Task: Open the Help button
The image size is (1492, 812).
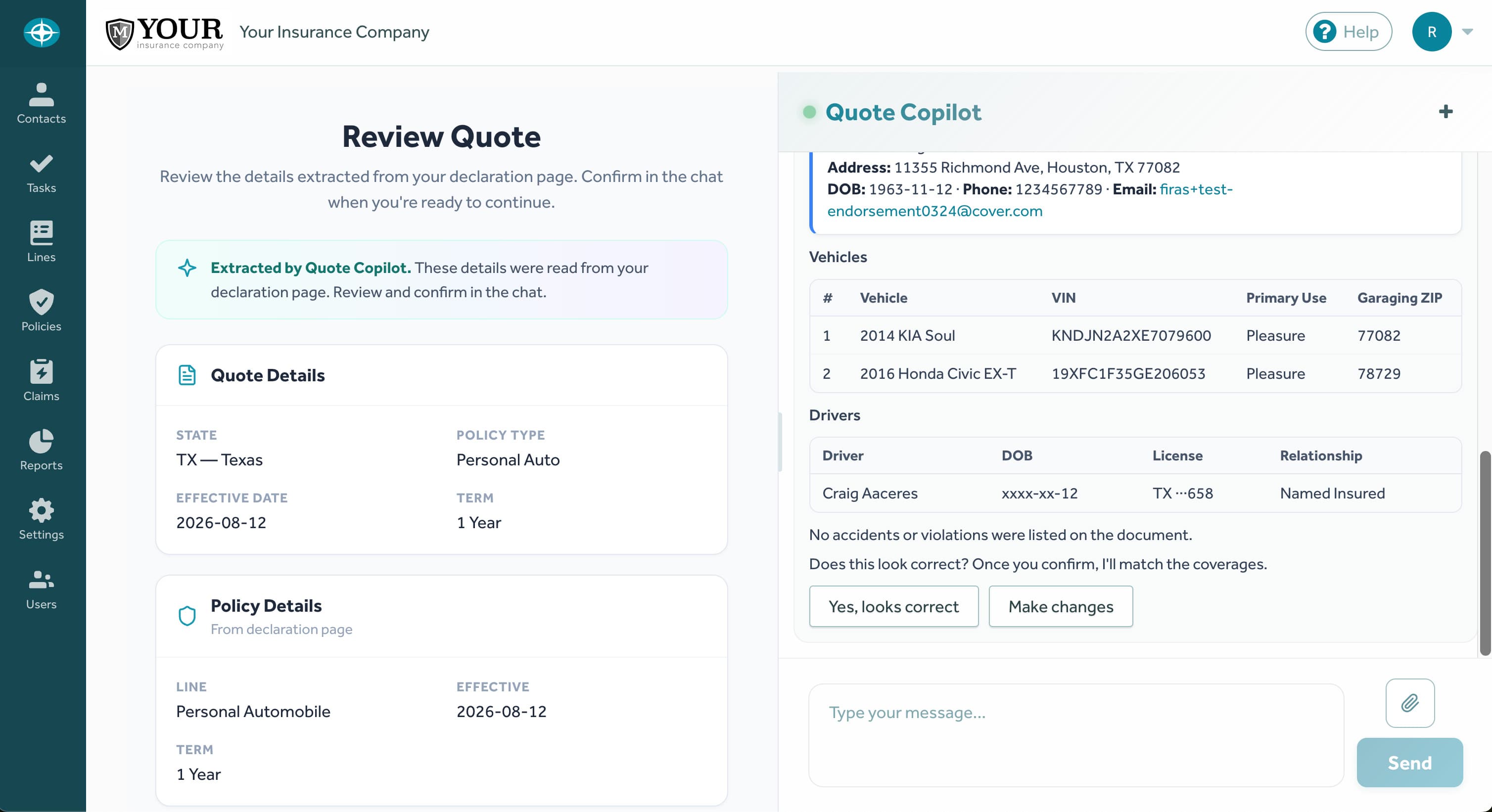Action: [1349, 32]
